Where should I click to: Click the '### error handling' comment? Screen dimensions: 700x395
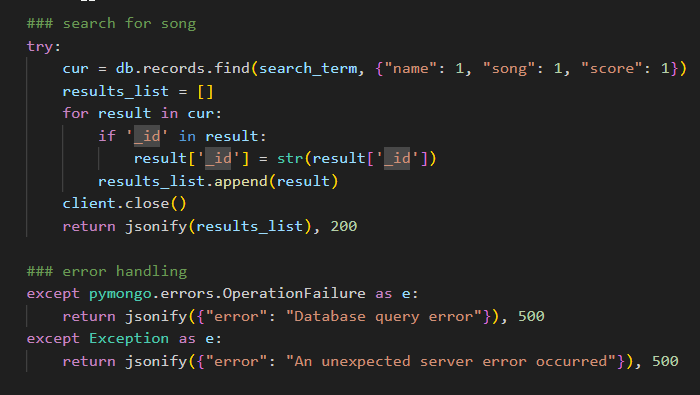107,271
